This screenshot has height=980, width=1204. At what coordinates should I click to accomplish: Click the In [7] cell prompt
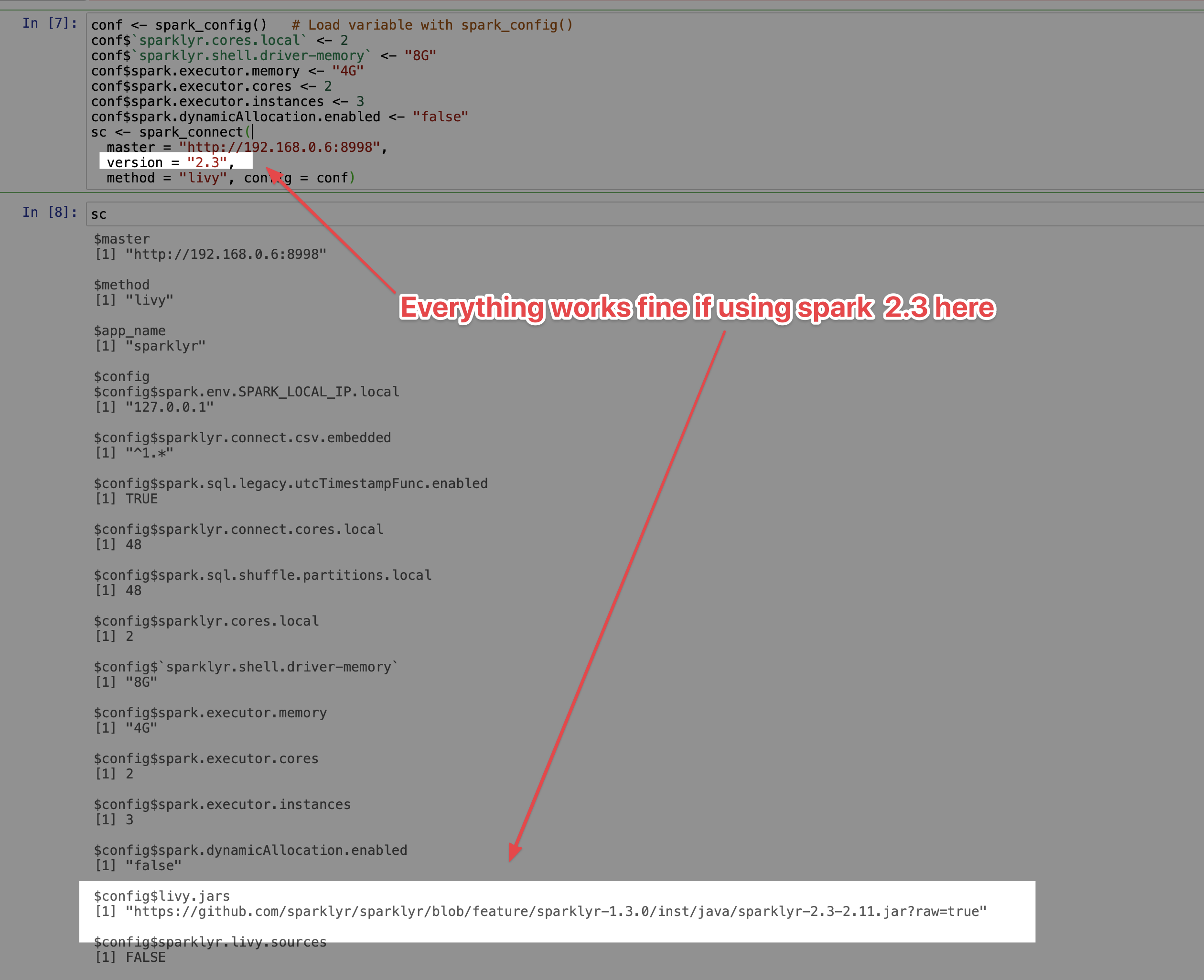(50, 23)
